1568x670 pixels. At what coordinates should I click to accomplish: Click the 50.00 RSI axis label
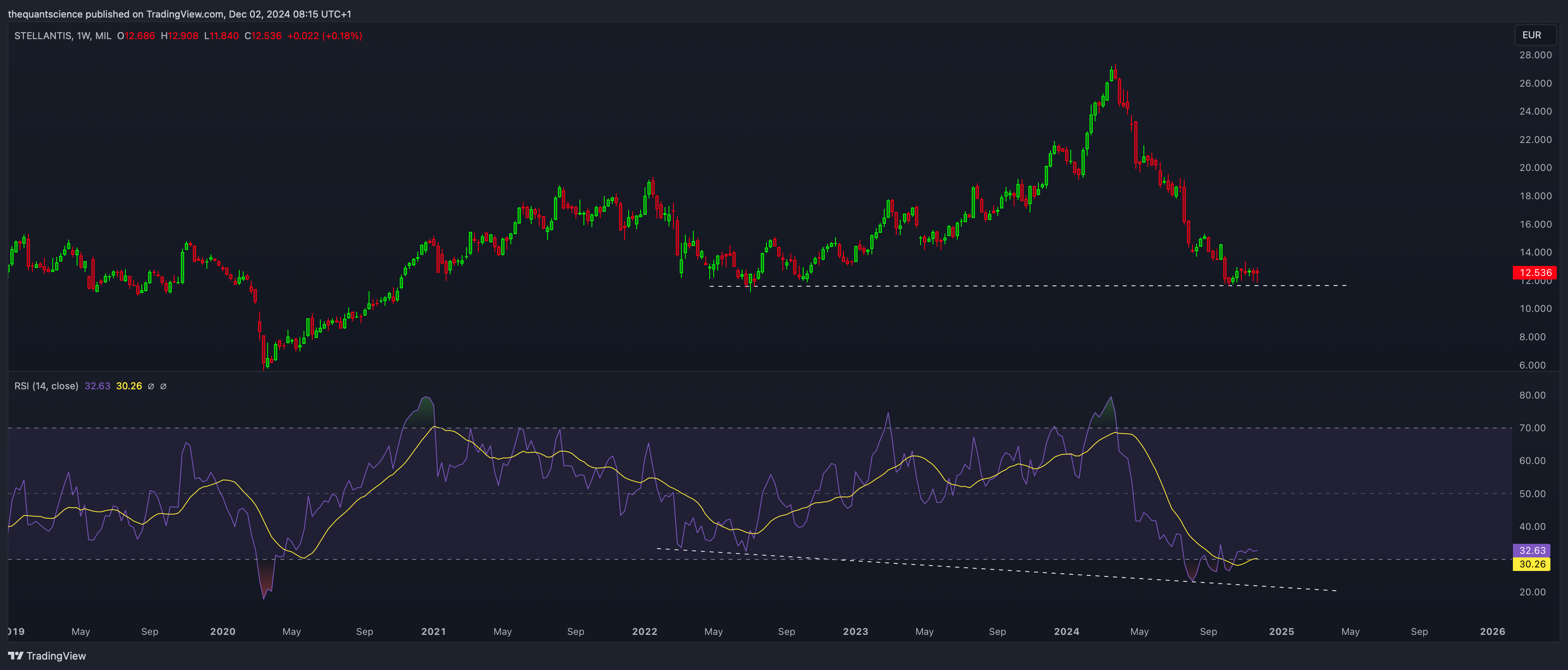[1532, 494]
